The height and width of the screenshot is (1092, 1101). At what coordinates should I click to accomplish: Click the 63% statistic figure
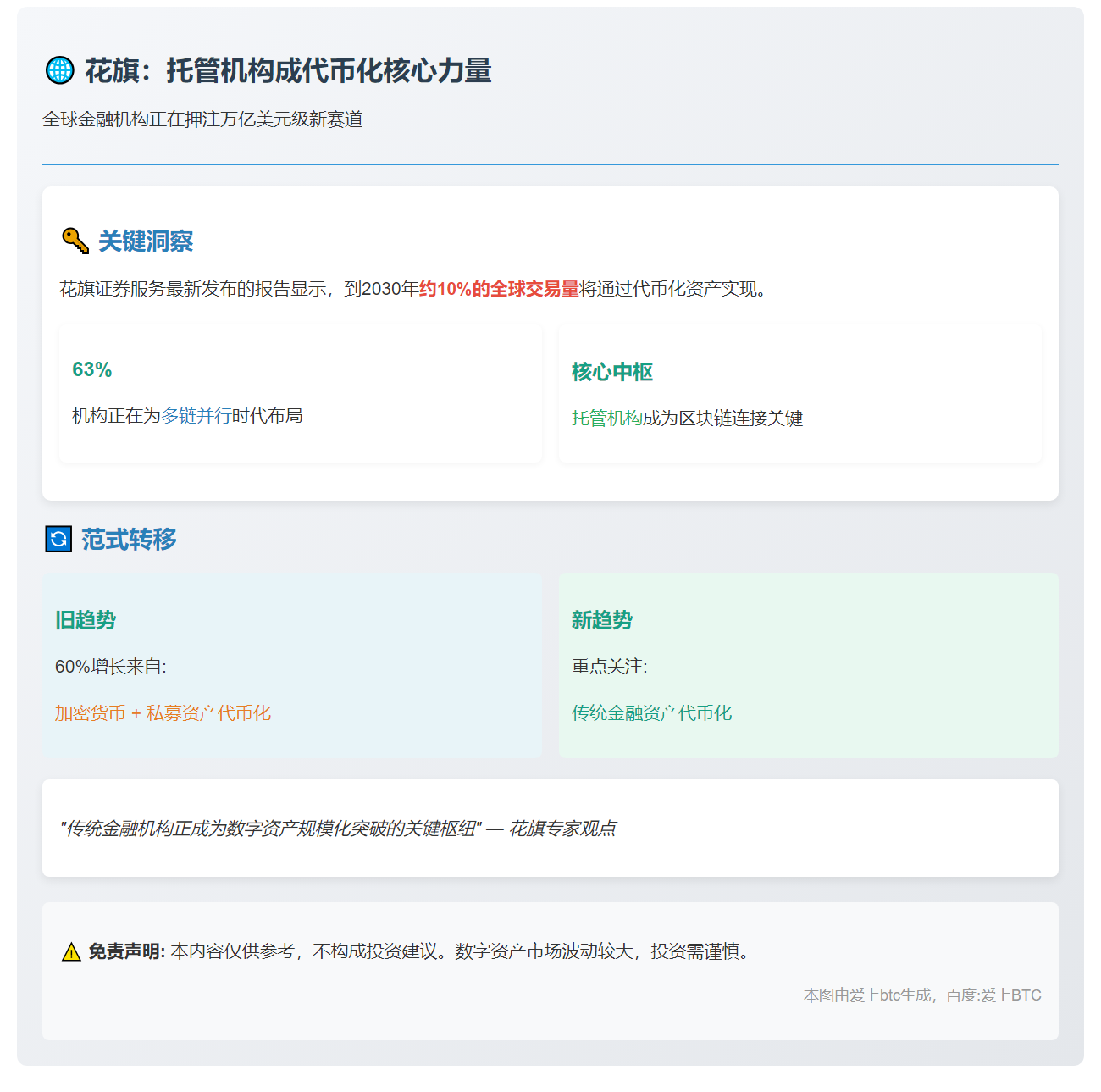coord(93,369)
